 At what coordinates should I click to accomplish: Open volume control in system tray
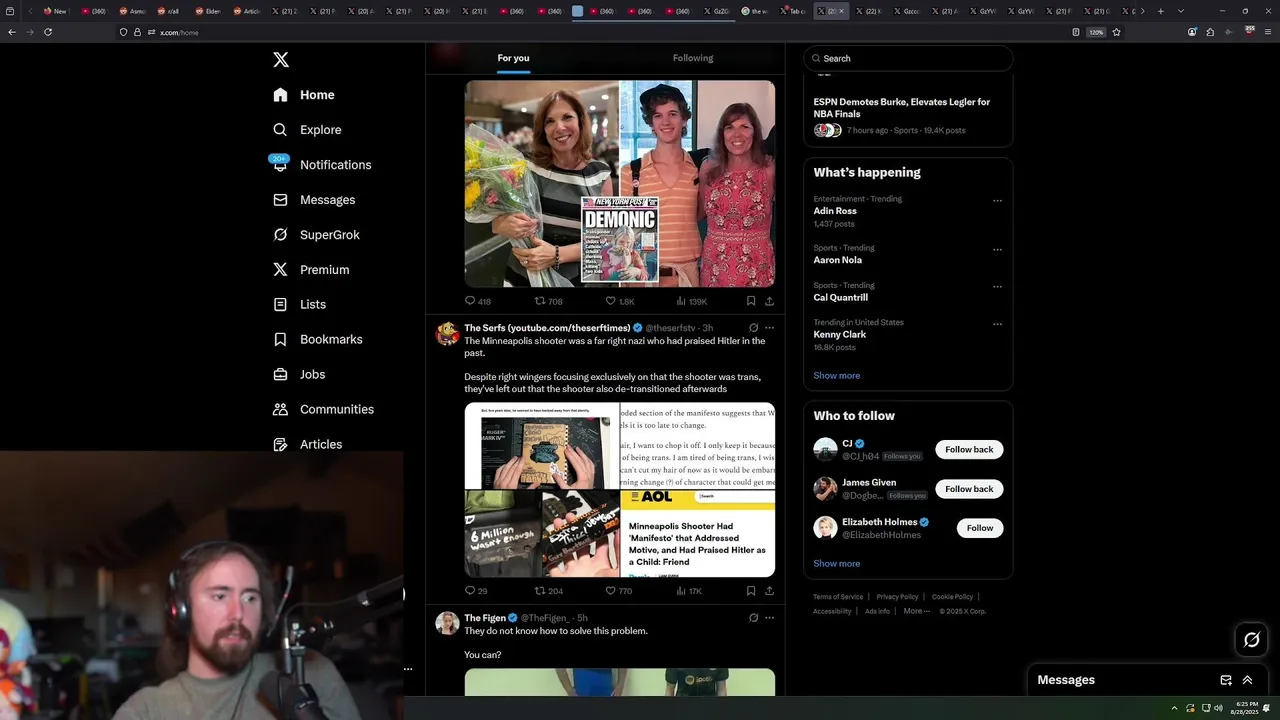(1218, 708)
